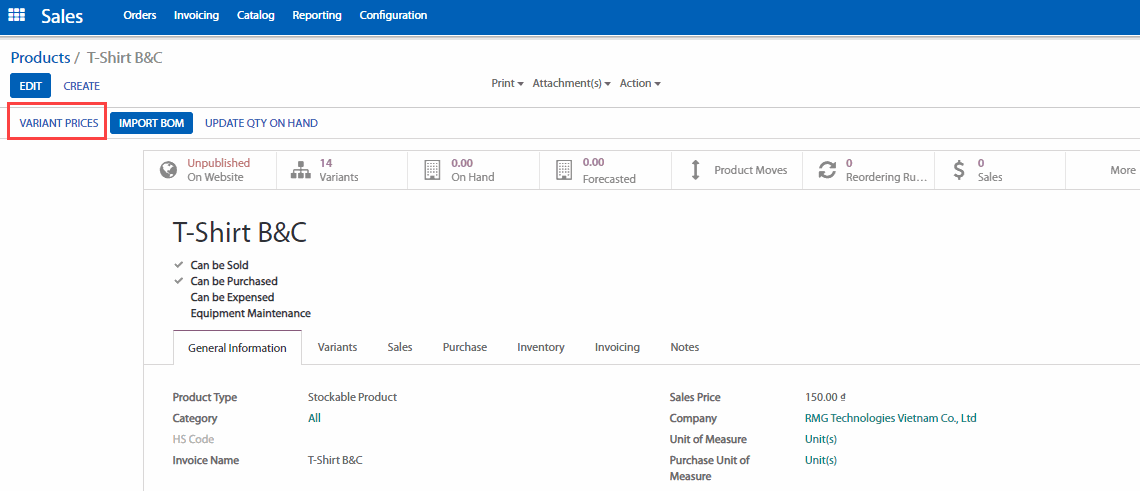Open the Reporting menu
1140x491 pixels.
pyautogui.click(x=316, y=15)
